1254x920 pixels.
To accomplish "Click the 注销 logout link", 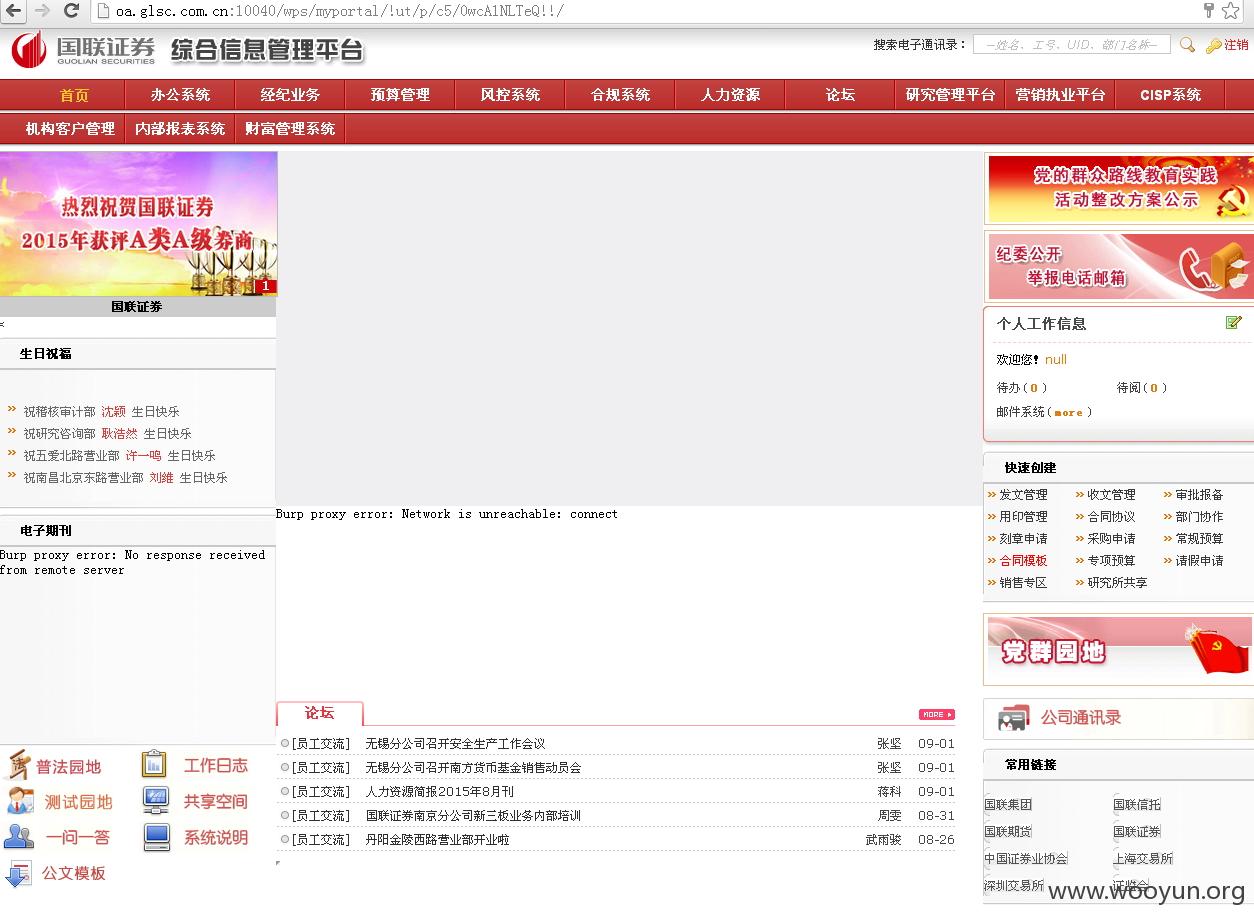I will (1236, 45).
